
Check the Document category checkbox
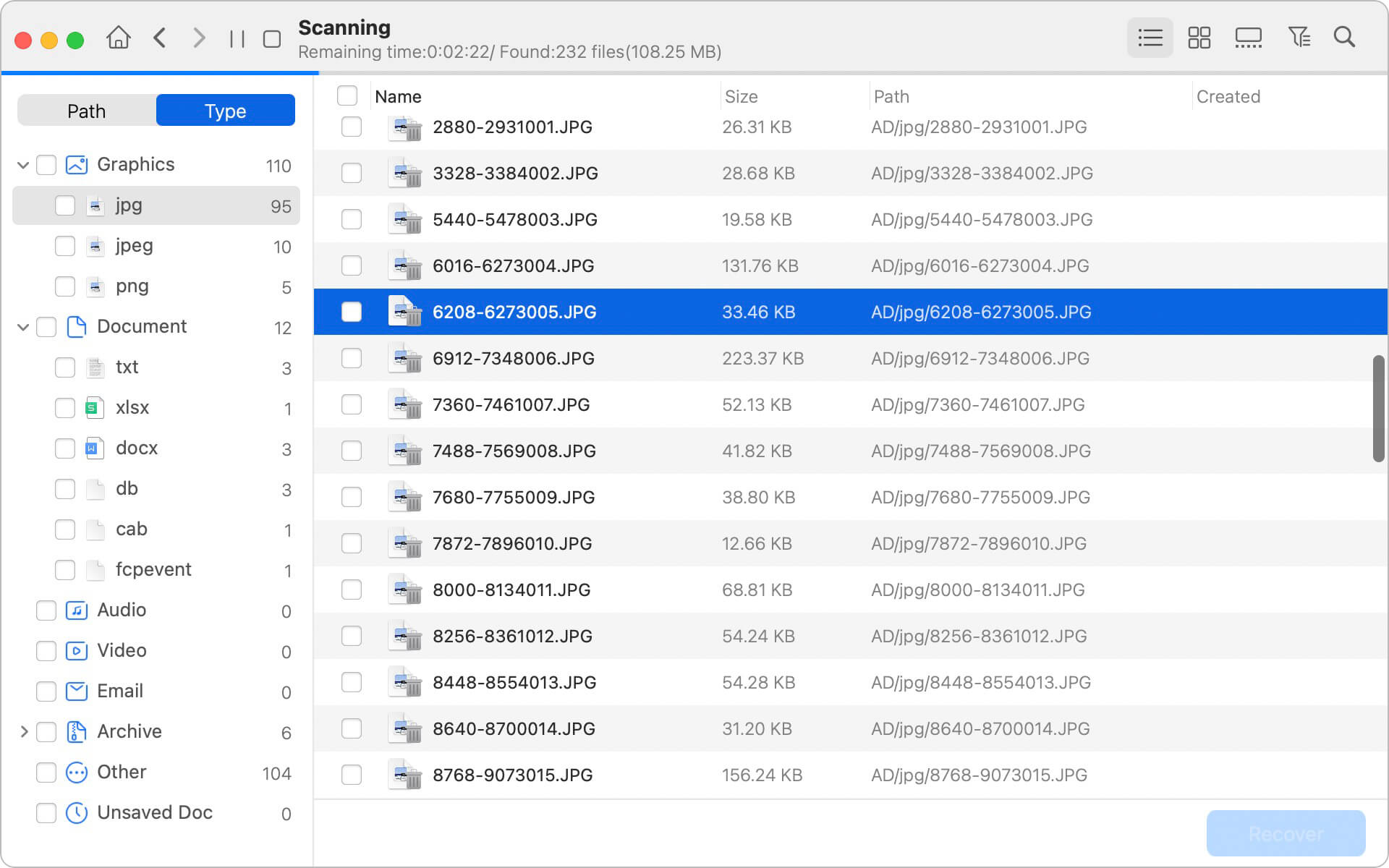click(x=46, y=326)
